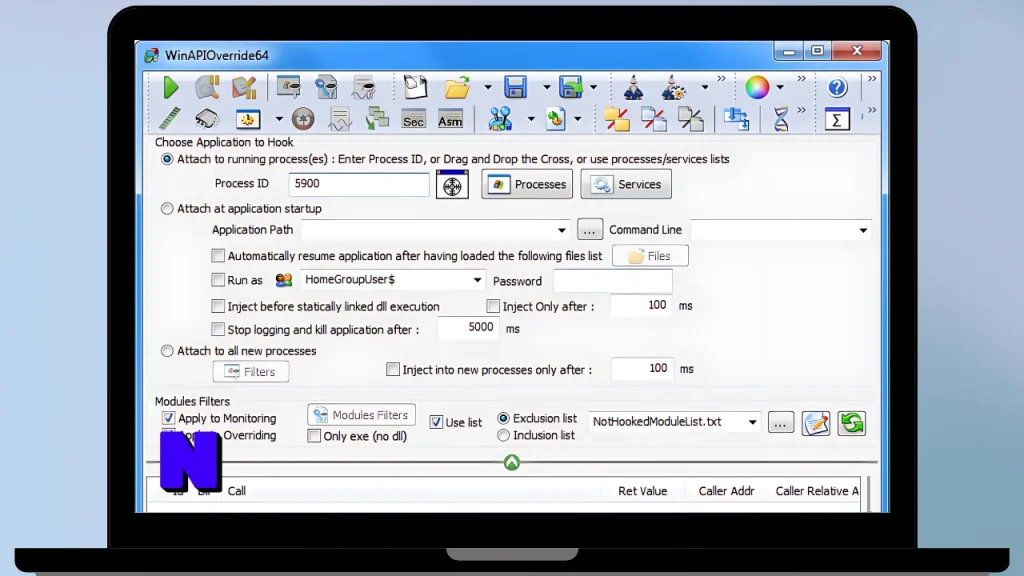Click the blue help question mark icon
The width and height of the screenshot is (1024, 576).
click(x=837, y=88)
